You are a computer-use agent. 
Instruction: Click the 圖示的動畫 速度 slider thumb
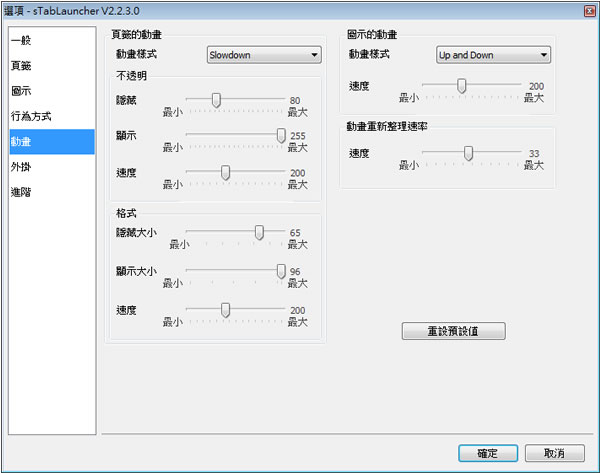click(462, 86)
